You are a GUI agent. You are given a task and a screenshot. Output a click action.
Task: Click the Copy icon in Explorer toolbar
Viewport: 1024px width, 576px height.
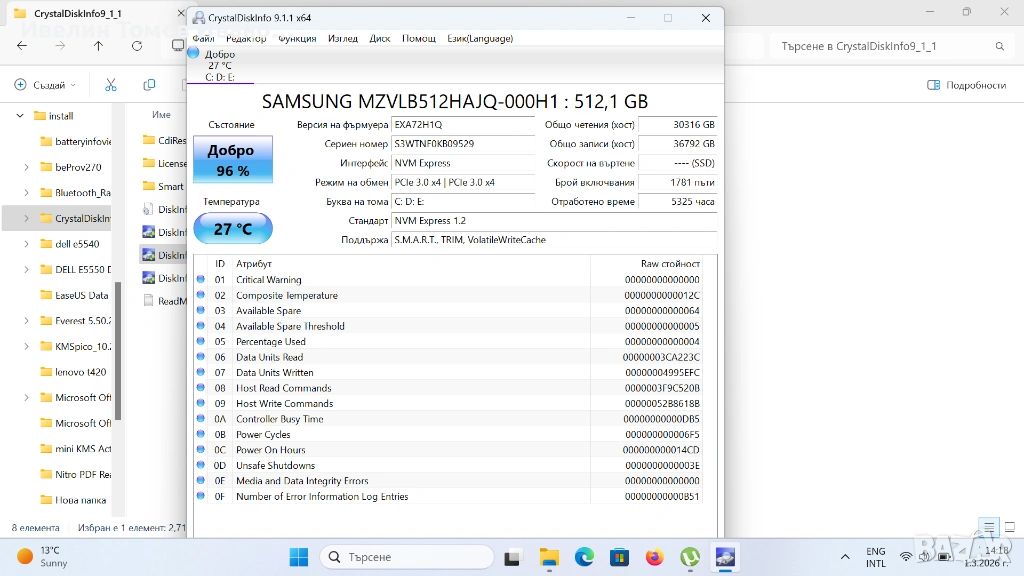(149, 85)
